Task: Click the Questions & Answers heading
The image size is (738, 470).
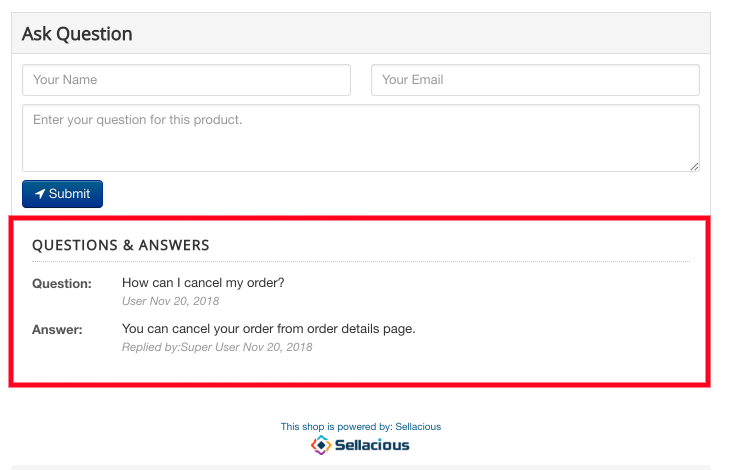Action: 120,245
